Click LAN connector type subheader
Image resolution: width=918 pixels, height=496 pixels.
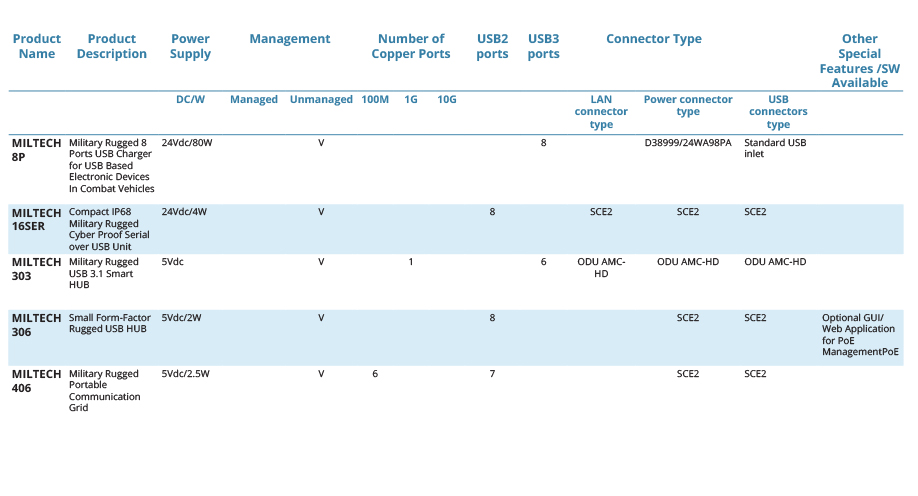tap(601, 112)
